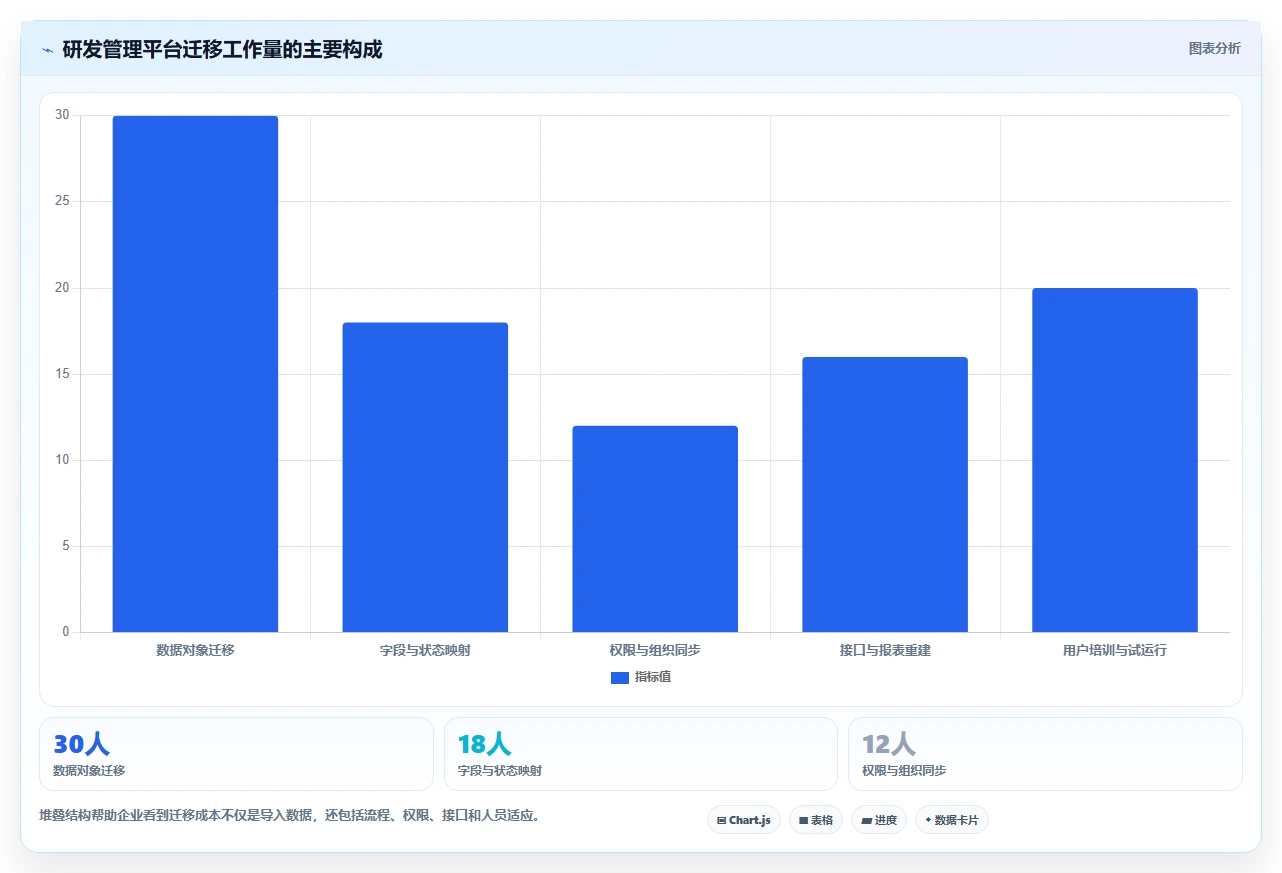The height and width of the screenshot is (873, 1282).
Task: Click the icon in the Chart.js chip
Action: (x=721, y=821)
